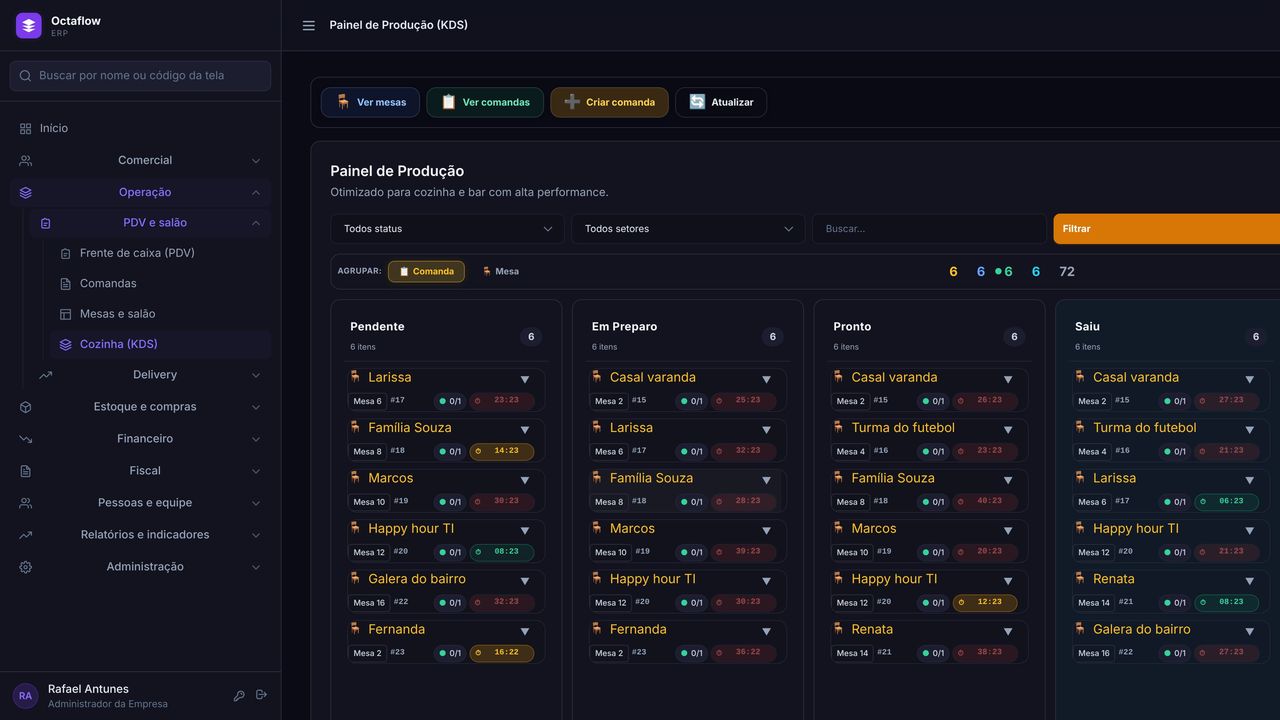The width and height of the screenshot is (1280, 720).
Task: Click the key icon beside Rafael Antunes
Action: [x=239, y=696]
